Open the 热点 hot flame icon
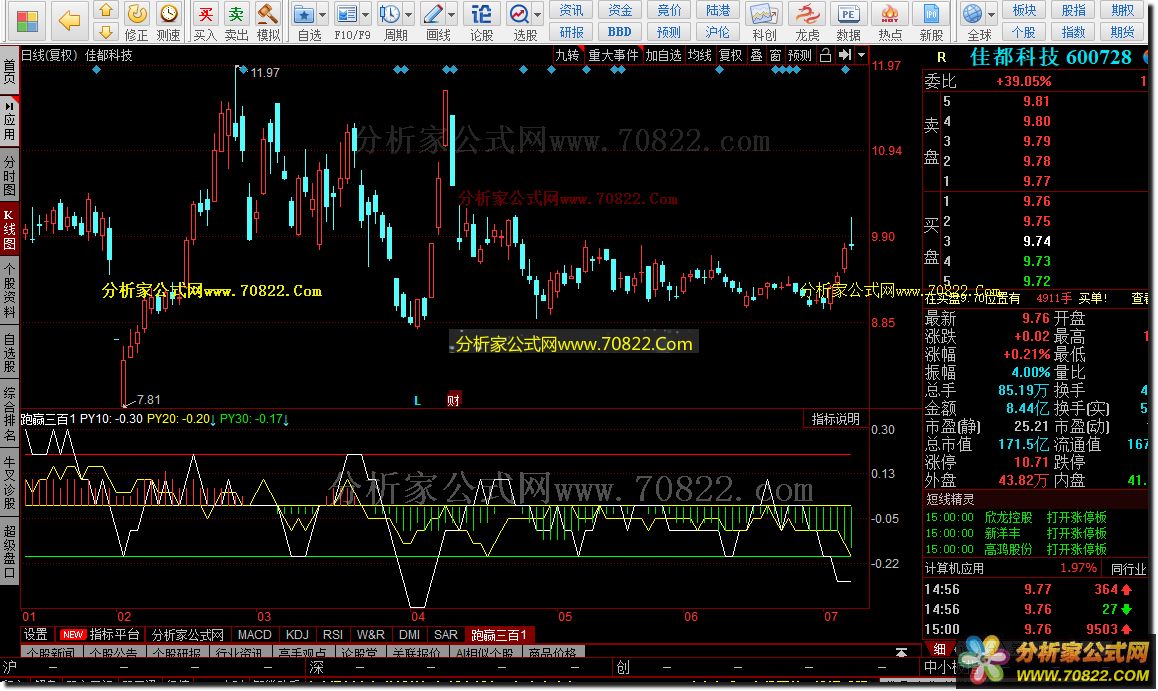The height and width of the screenshot is (691, 1158). [x=889, y=14]
